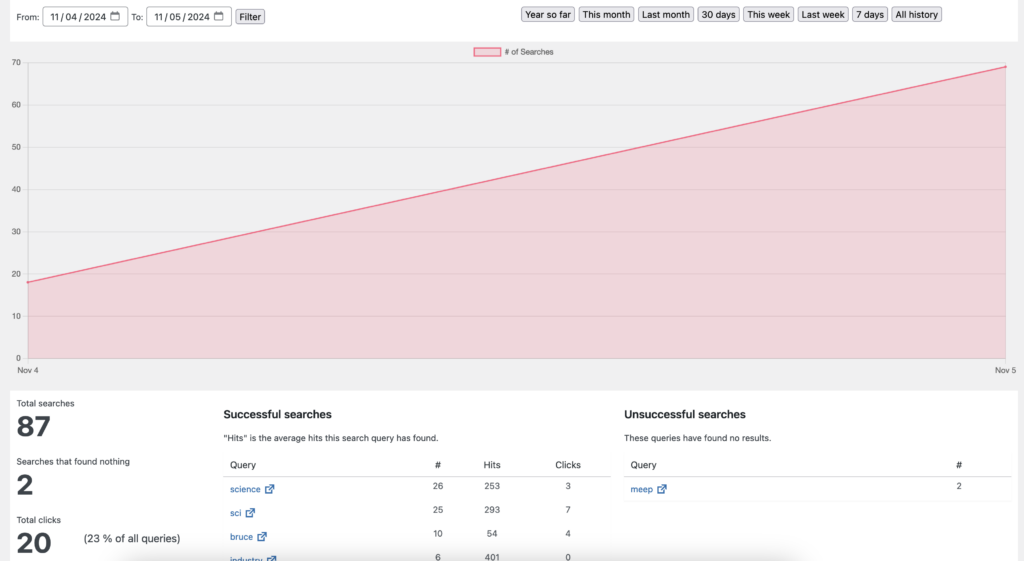Screen dimensions: 1024x561
Task: Open external link icon next to science
Action: [270, 490]
